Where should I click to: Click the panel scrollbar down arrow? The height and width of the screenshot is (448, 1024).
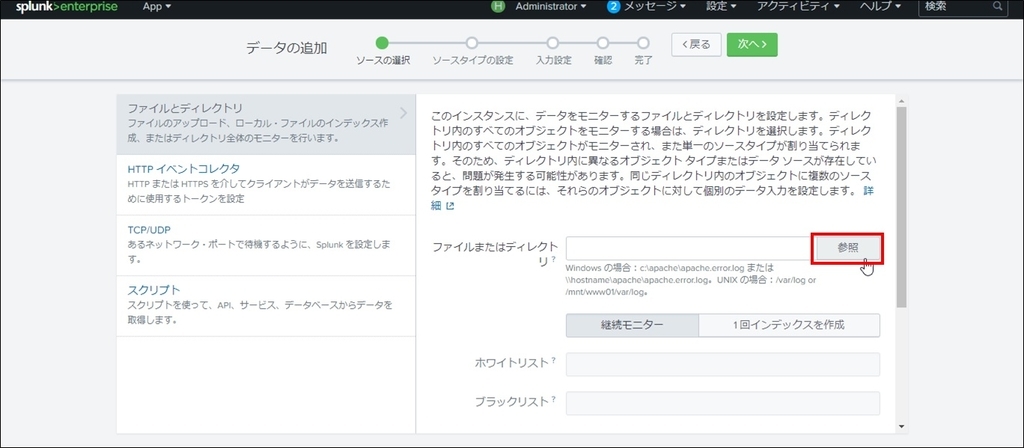pyautogui.click(x=901, y=426)
